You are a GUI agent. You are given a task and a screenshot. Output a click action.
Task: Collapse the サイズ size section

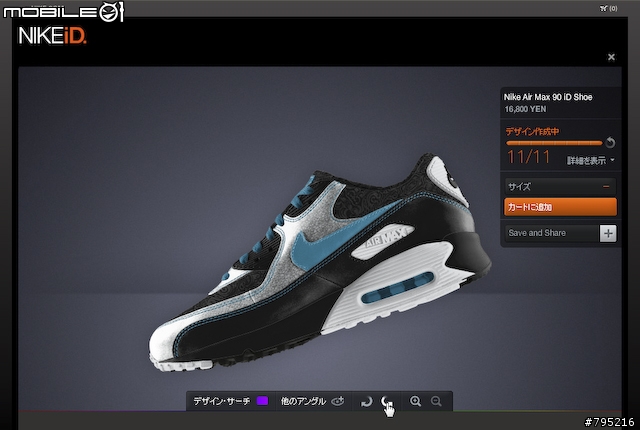click(560, 187)
